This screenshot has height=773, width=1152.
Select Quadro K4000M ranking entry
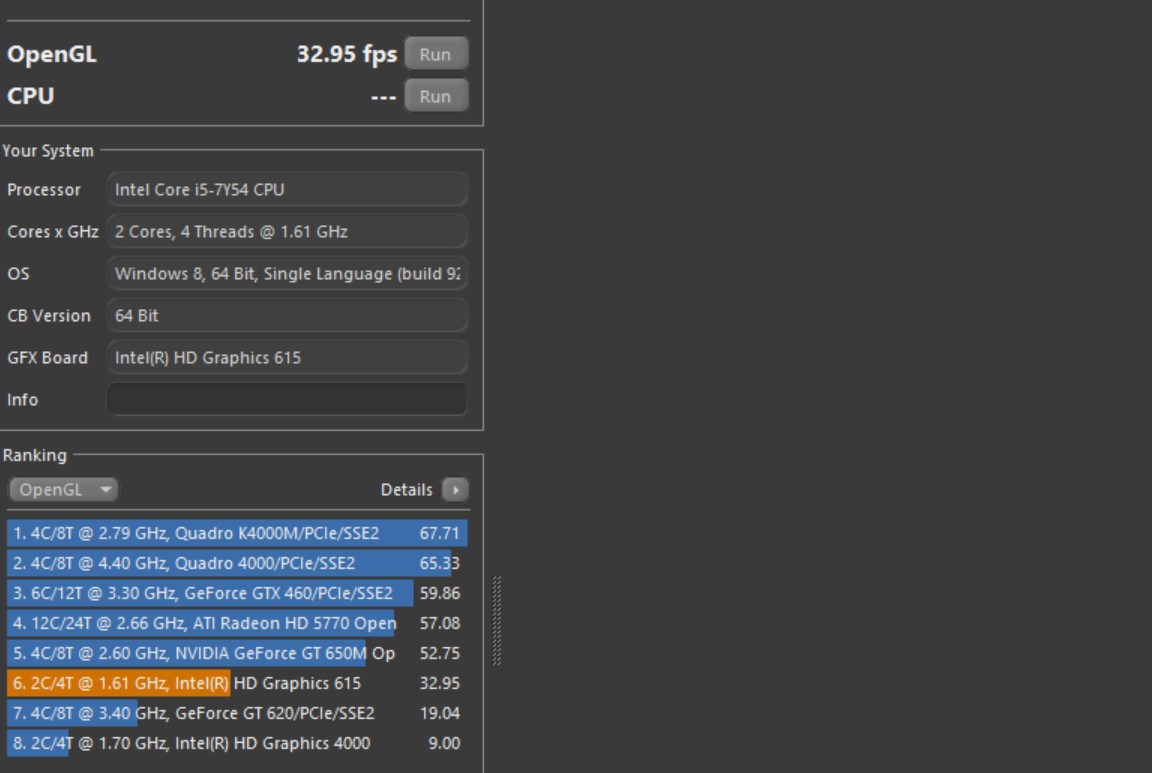[x=237, y=533]
